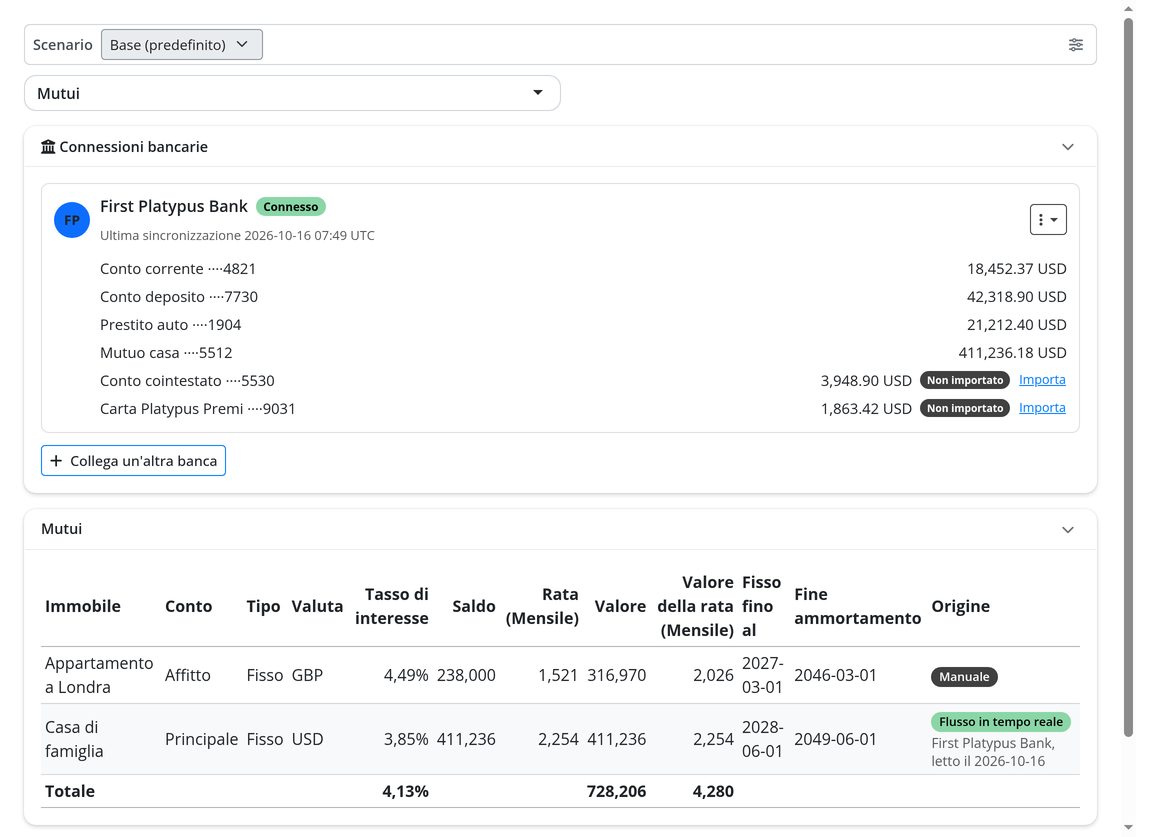This screenshot has height=837, width=1160.
Task: Click the 238,000 saldo cell
Action: [466, 675]
